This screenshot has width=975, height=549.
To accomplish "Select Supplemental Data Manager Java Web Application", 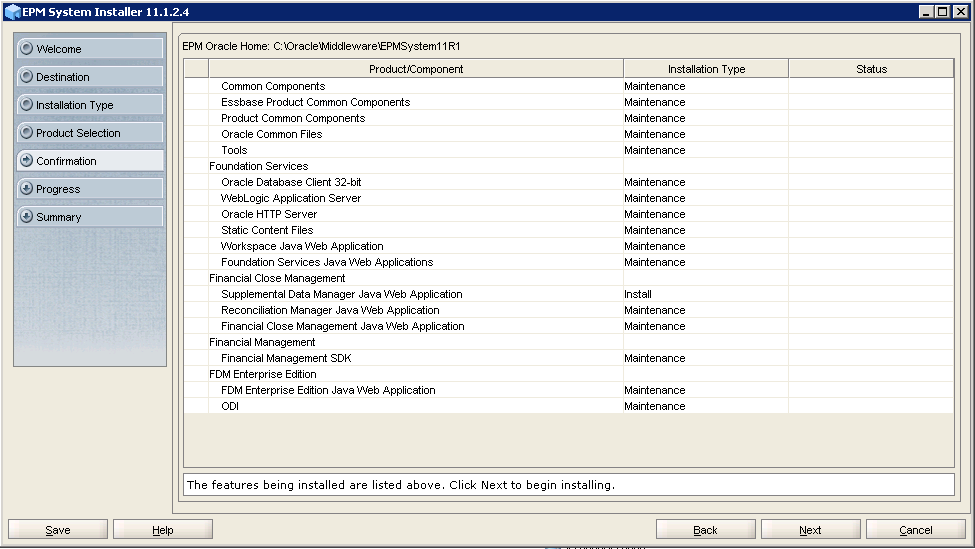I will click(x=341, y=294).
